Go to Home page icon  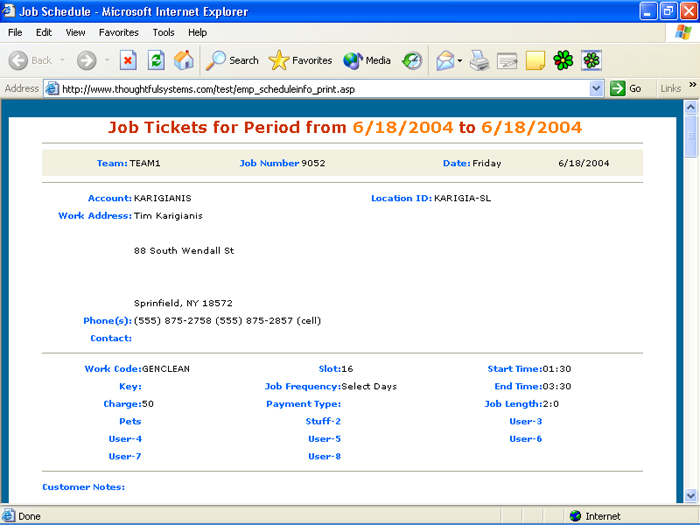pyautogui.click(x=183, y=60)
